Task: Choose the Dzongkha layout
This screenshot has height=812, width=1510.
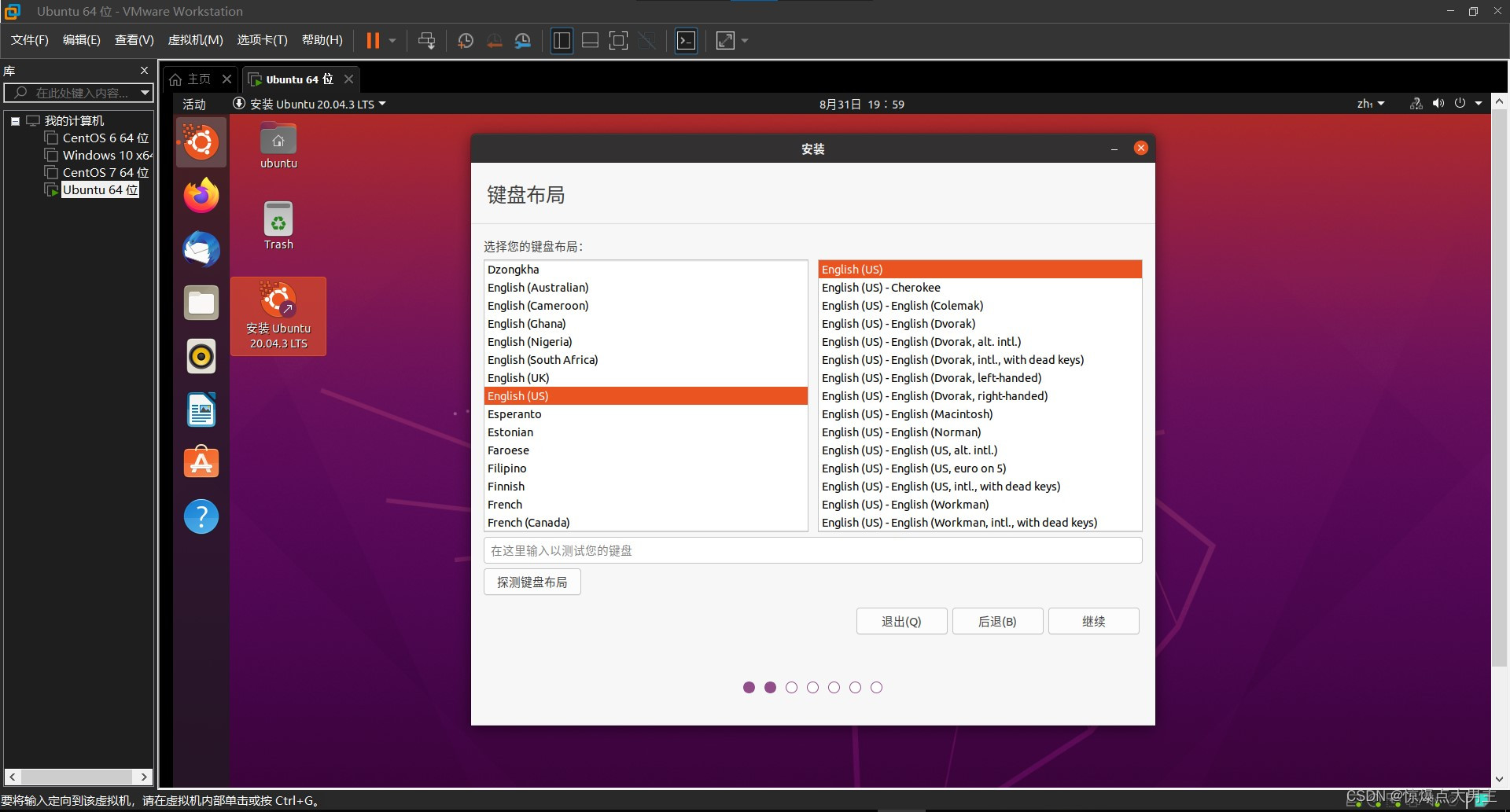Action: (x=646, y=270)
